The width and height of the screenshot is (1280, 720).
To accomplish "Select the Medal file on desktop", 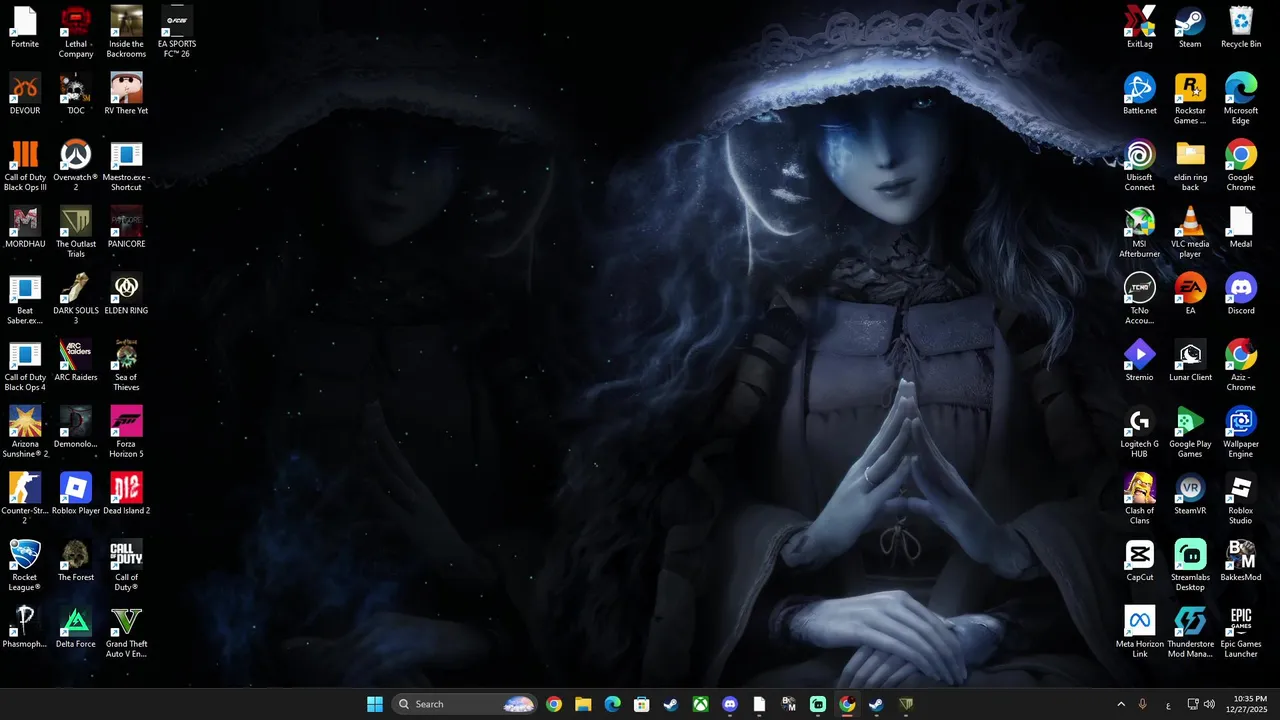I will click(1241, 228).
